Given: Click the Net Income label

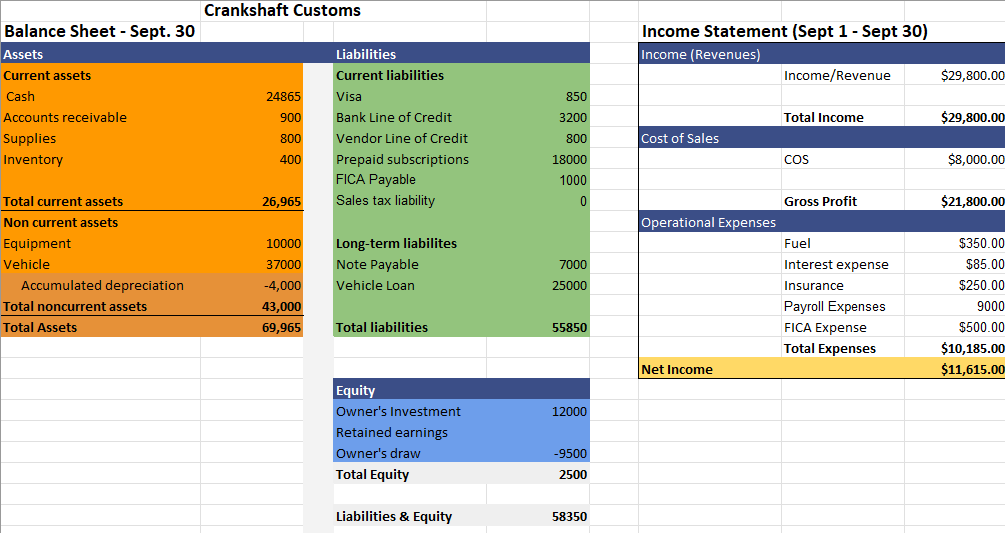Looking at the screenshot, I should click(x=677, y=370).
